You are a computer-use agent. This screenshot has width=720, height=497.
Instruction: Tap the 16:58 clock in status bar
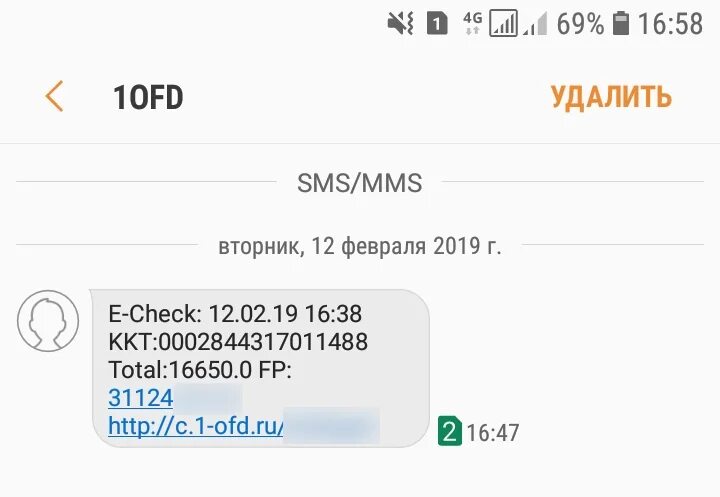coord(670,24)
